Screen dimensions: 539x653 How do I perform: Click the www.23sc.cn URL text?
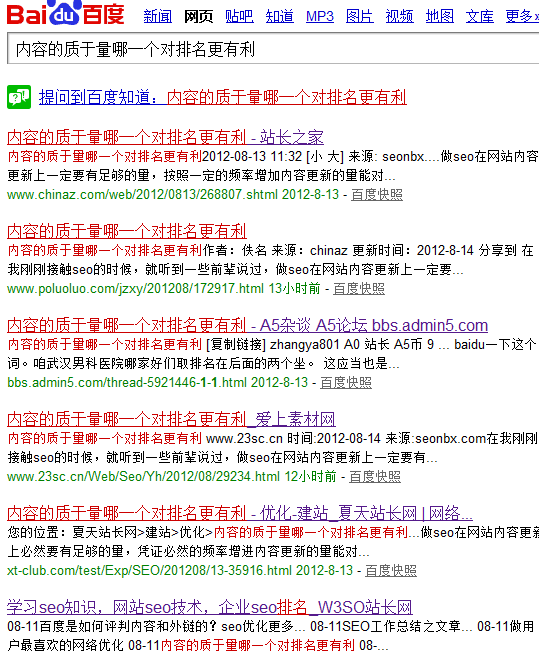pyautogui.click(x=143, y=476)
